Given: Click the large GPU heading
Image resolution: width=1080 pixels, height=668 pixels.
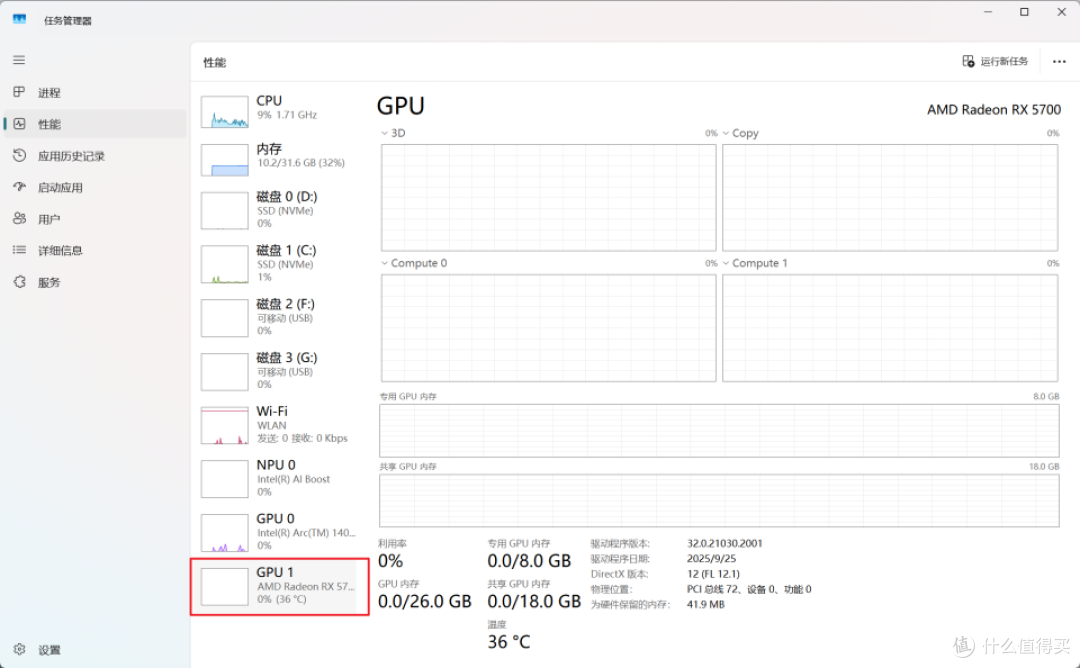Looking at the screenshot, I should [x=401, y=106].
